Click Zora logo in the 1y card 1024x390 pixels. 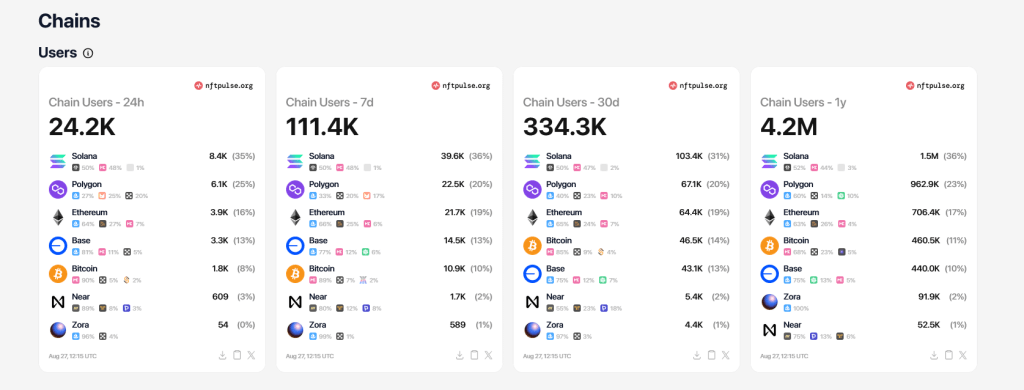(x=770, y=302)
